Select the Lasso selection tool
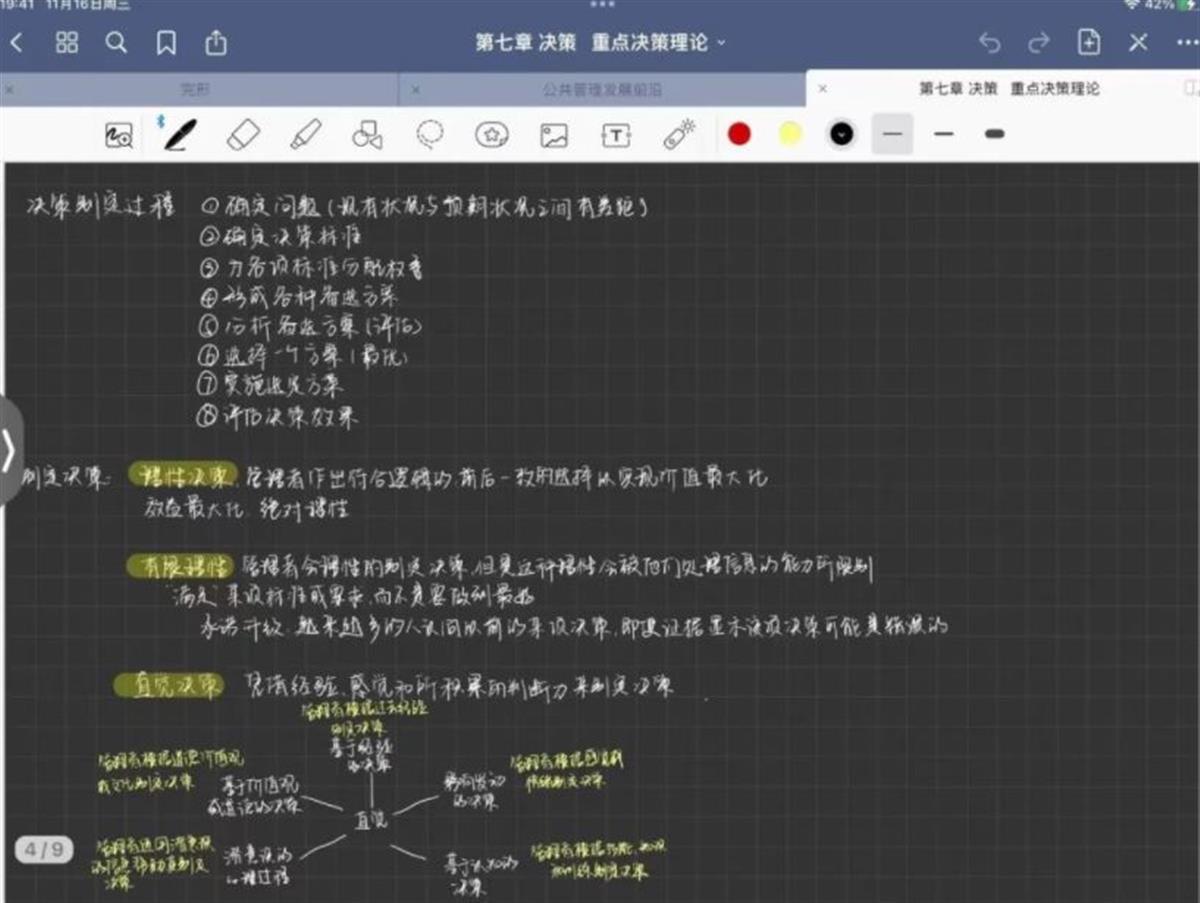 (x=430, y=134)
